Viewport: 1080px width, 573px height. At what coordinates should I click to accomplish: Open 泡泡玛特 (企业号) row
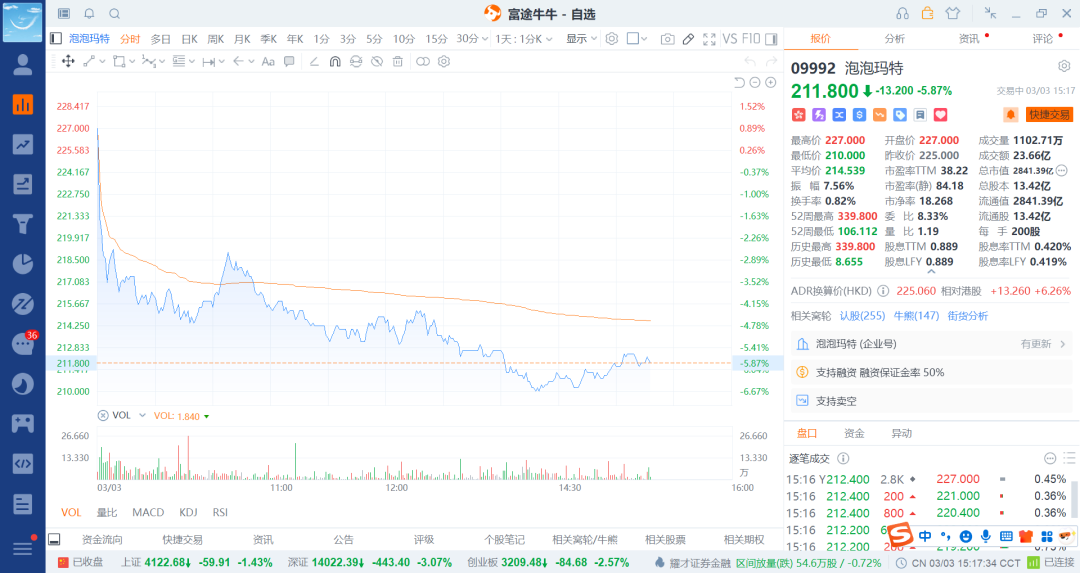(931, 344)
